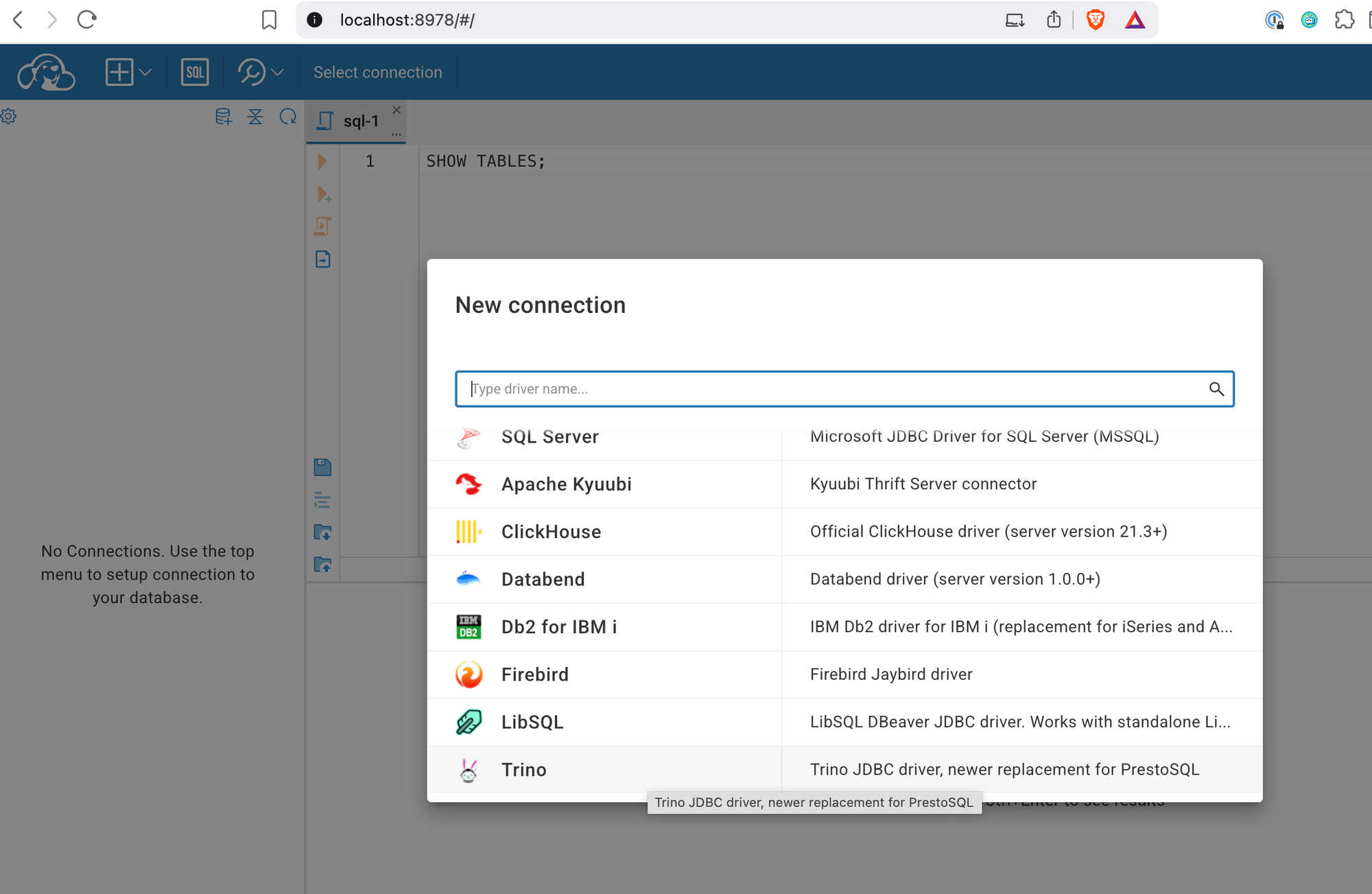Focus the Type driver name field
The image size is (1372, 894).
pyautogui.click(x=823, y=389)
